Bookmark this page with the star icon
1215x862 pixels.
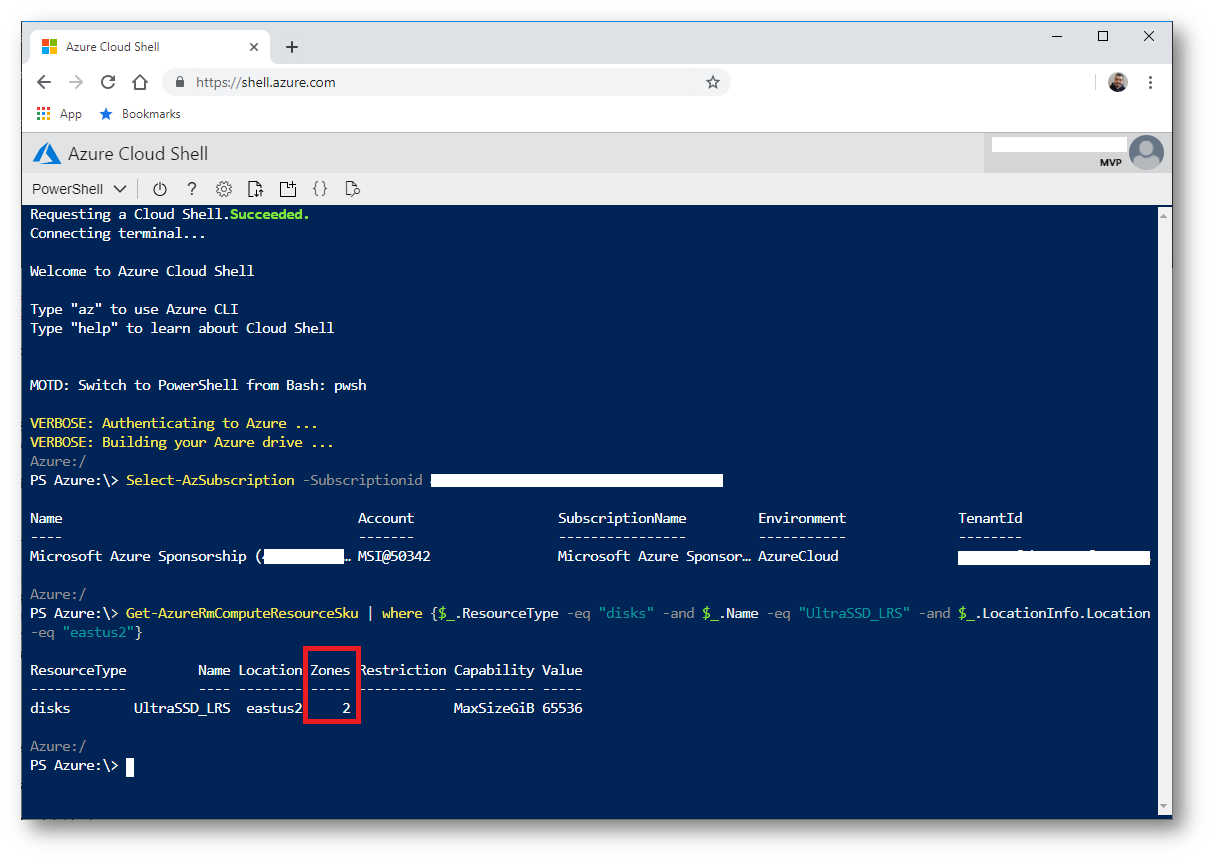point(713,82)
